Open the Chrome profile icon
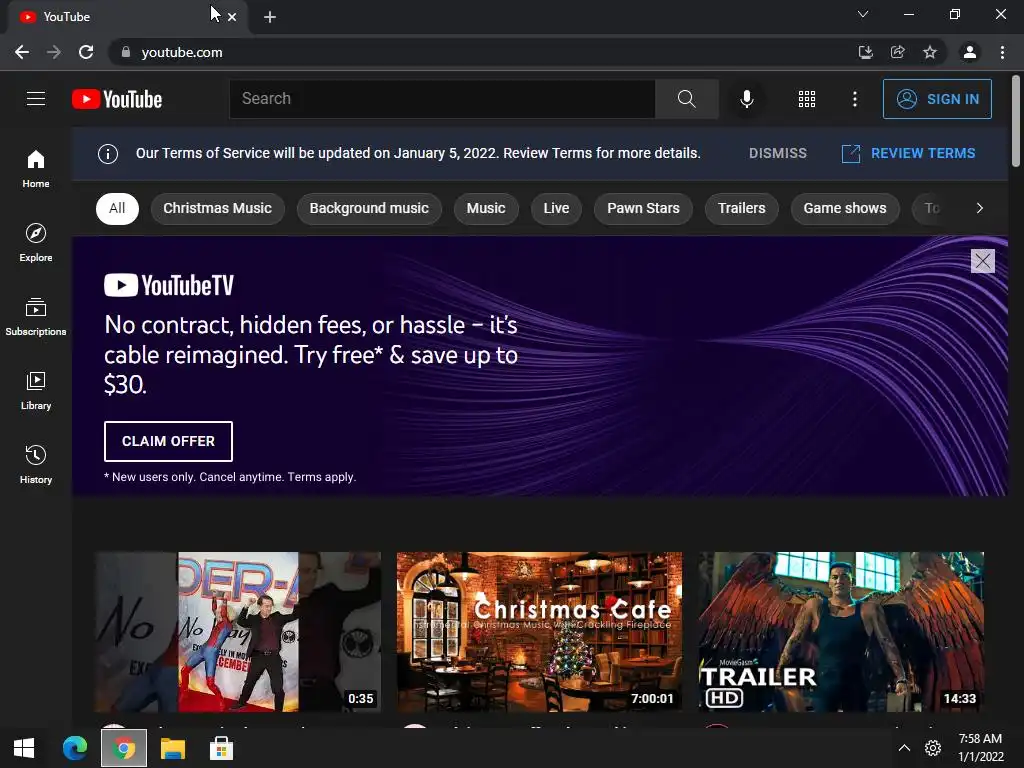 [x=970, y=52]
